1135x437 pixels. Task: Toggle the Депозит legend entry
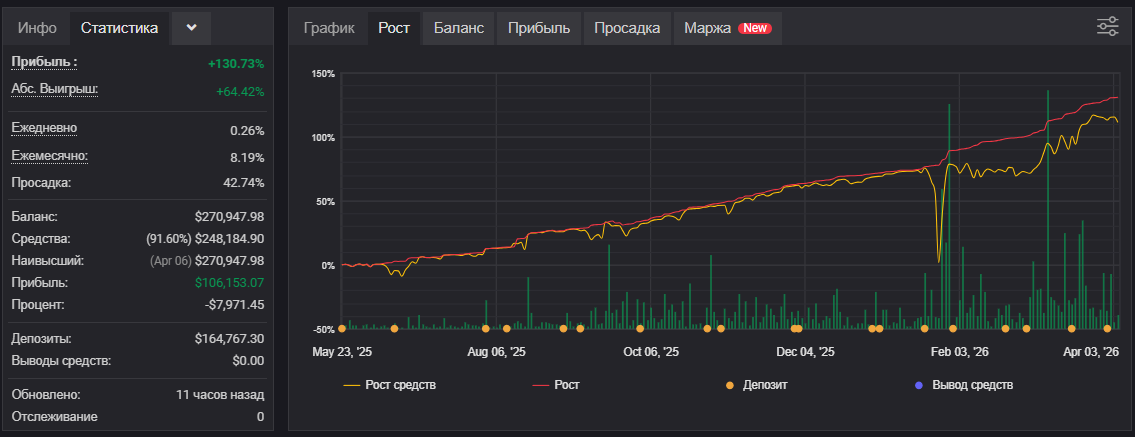pyautogui.click(x=755, y=385)
